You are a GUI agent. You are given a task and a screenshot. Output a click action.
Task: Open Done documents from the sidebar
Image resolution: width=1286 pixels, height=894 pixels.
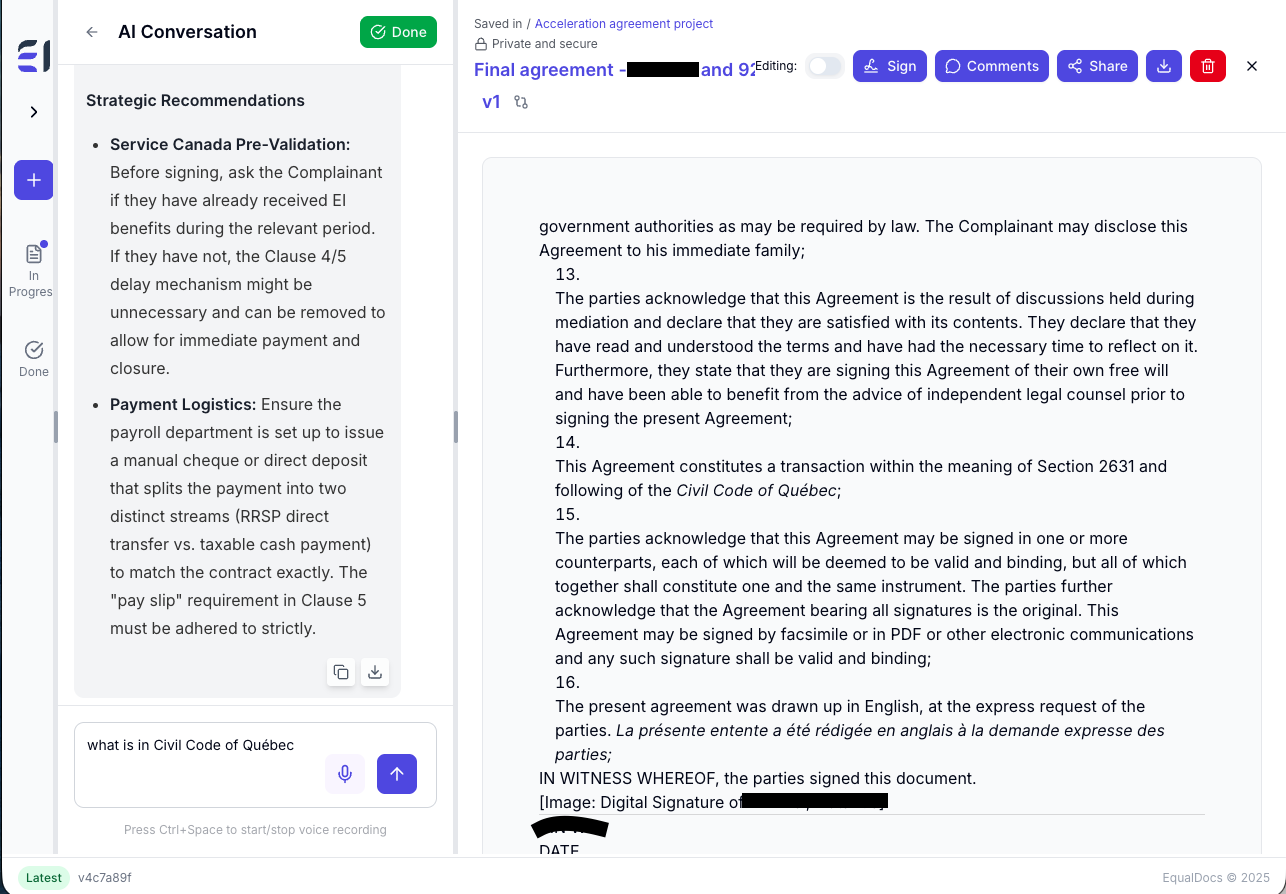[x=33, y=357]
